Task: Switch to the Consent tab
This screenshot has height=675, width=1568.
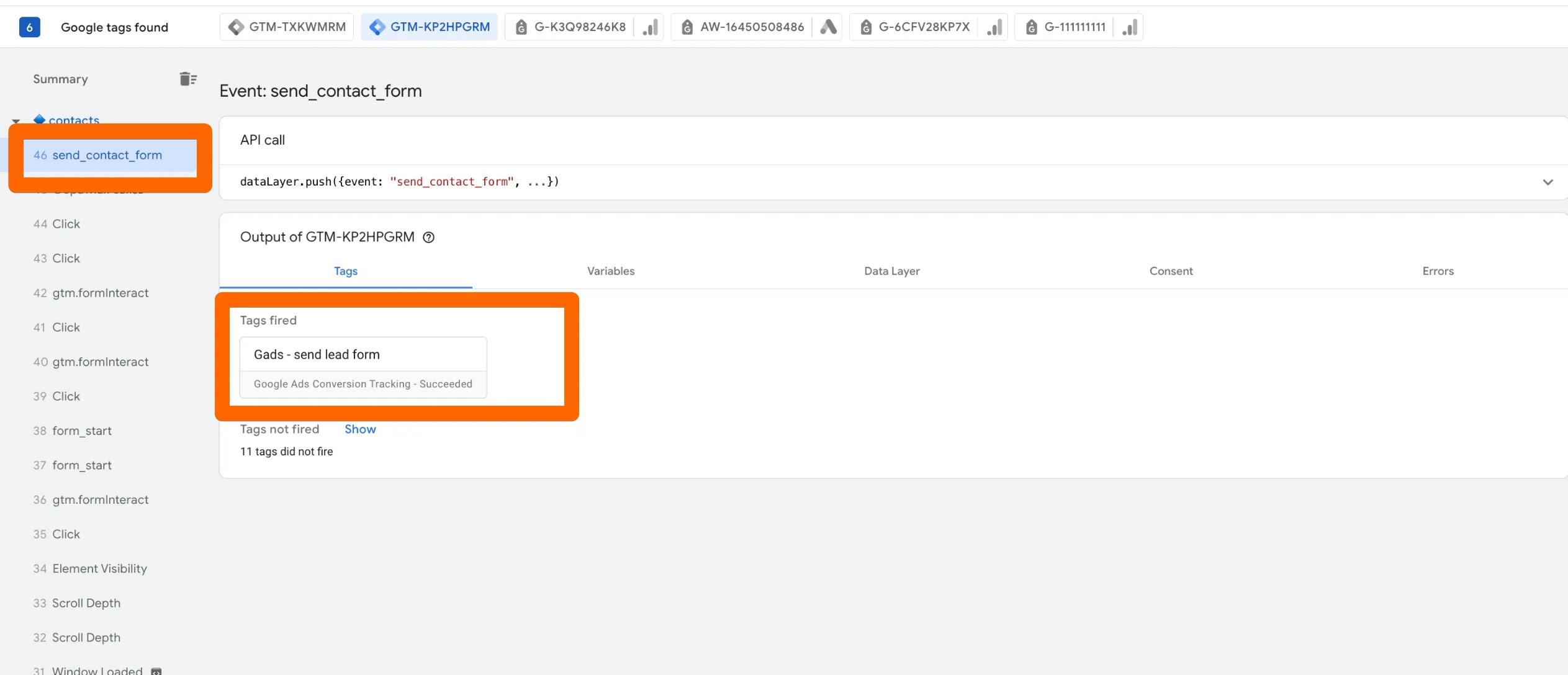Action: coord(1171,271)
